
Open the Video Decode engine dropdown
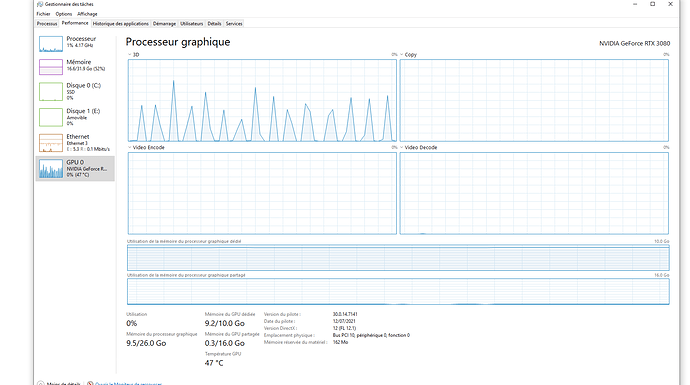point(401,147)
